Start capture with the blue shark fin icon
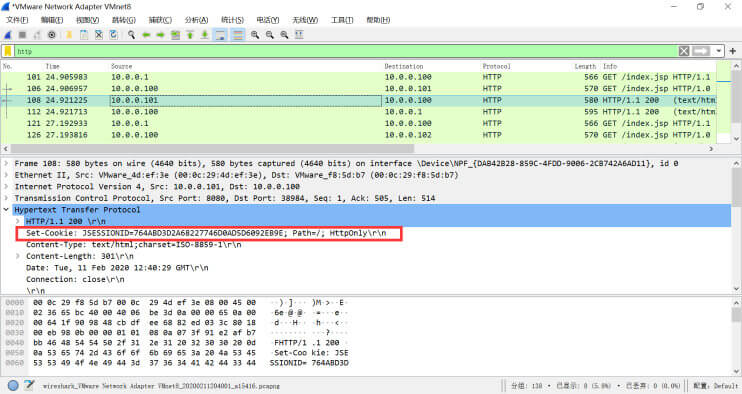This screenshot has width=742, height=394. (x=8, y=35)
